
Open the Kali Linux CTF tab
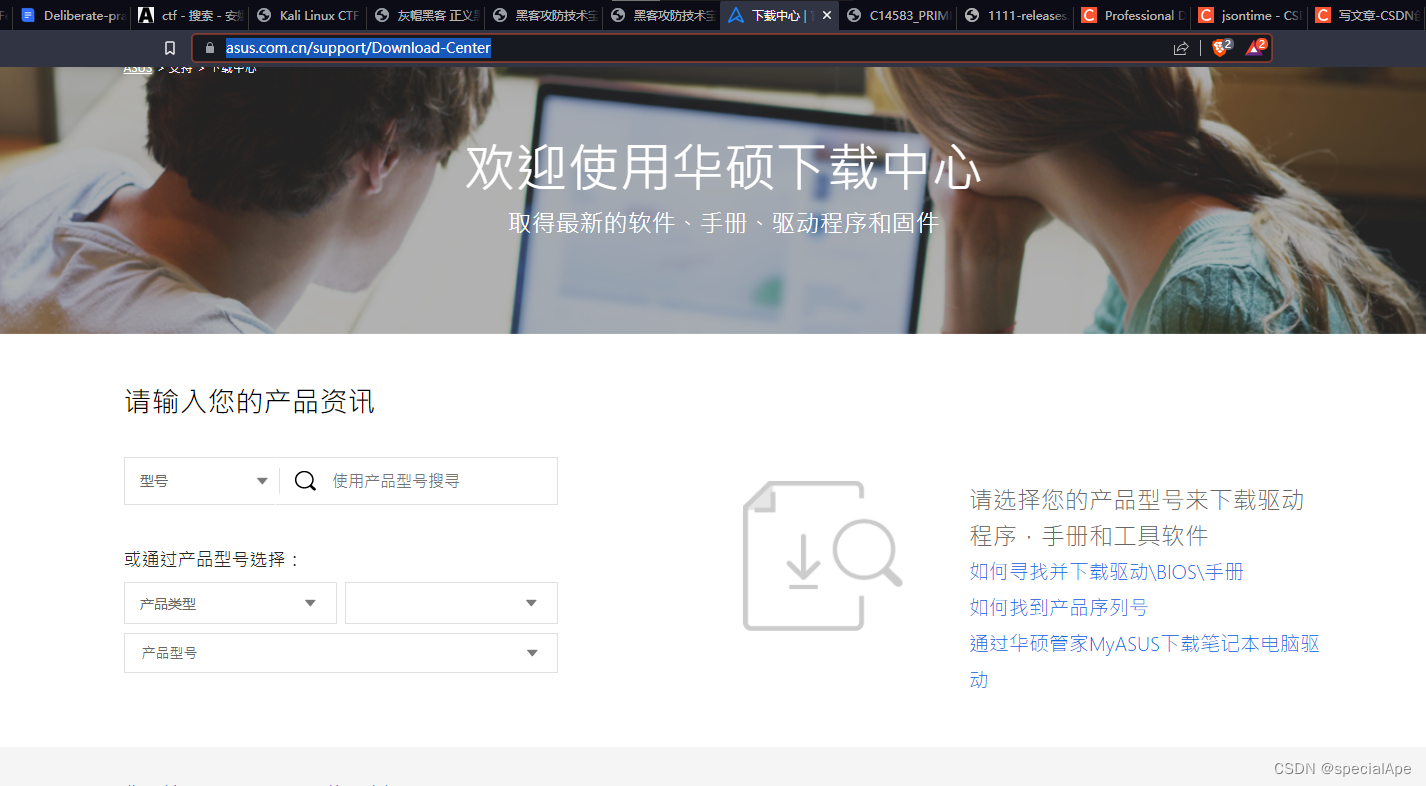(308, 16)
